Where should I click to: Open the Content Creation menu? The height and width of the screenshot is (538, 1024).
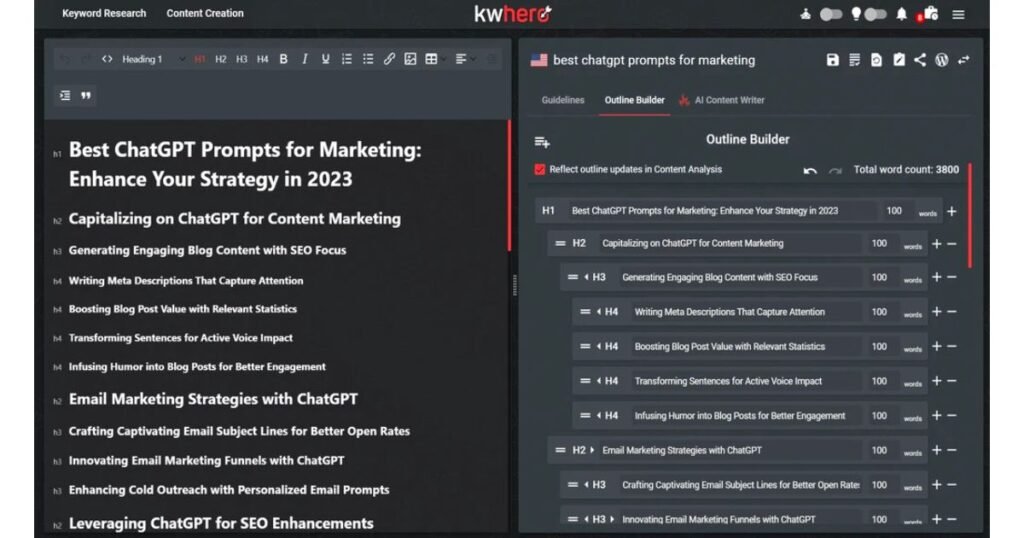point(205,13)
